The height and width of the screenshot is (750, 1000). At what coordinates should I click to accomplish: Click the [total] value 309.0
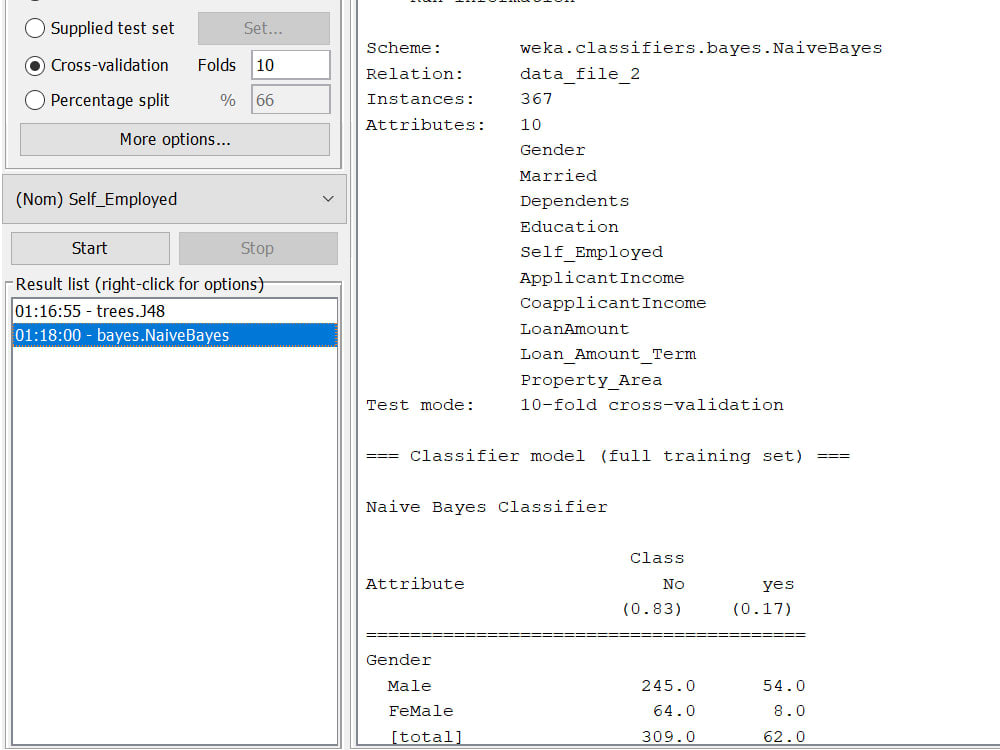[x=668, y=737]
